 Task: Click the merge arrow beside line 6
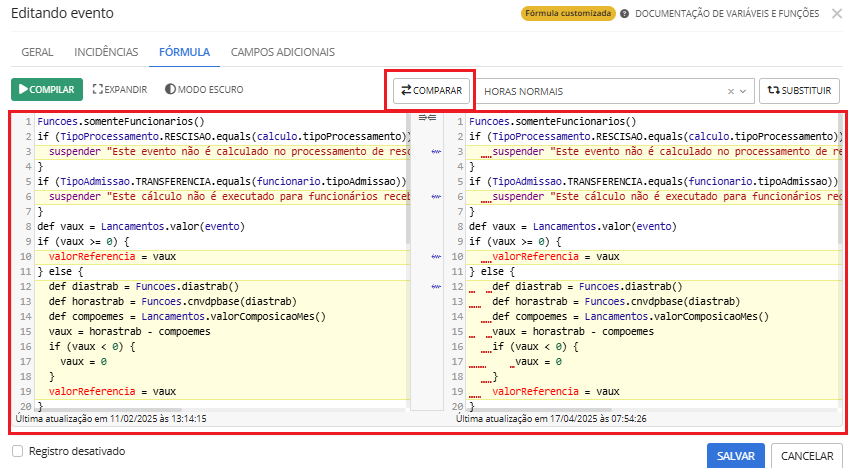436,196
